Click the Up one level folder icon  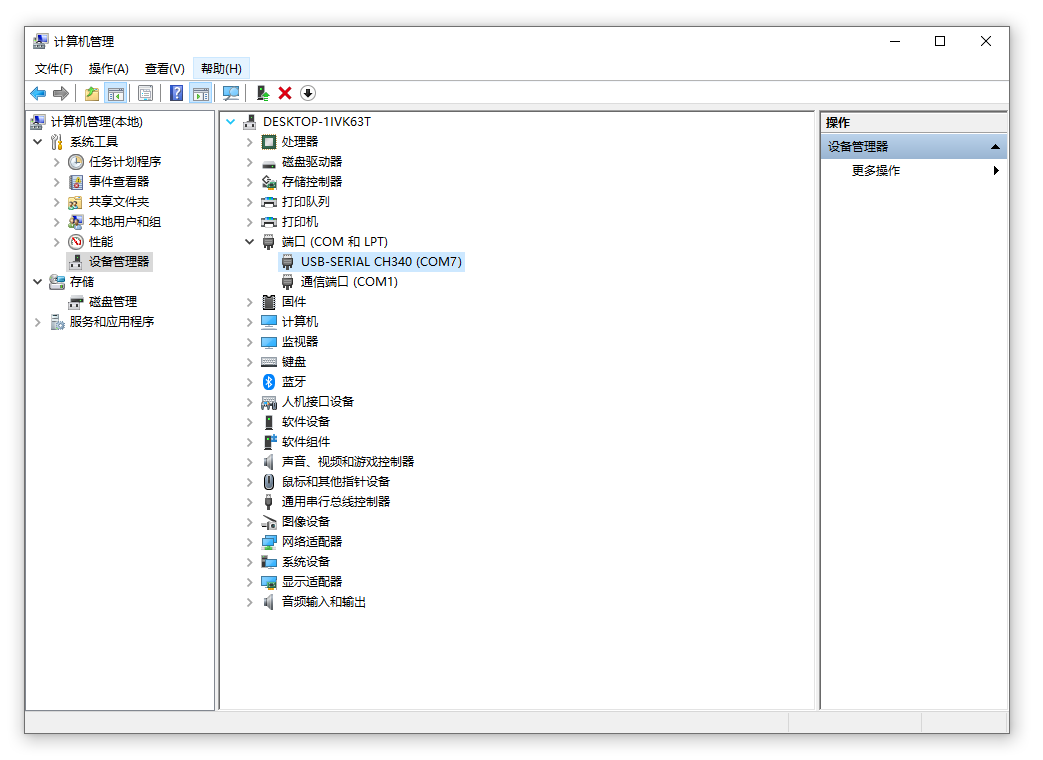click(92, 93)
